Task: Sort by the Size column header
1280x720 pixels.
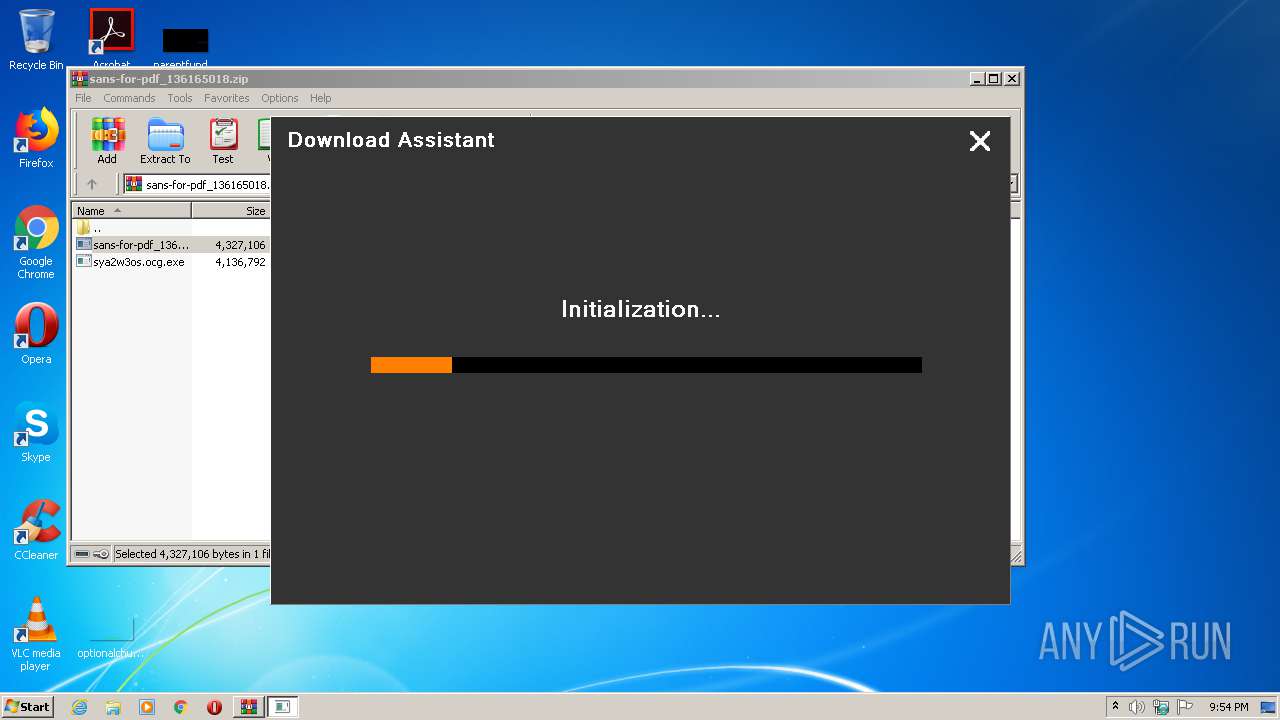Action: 231,211
